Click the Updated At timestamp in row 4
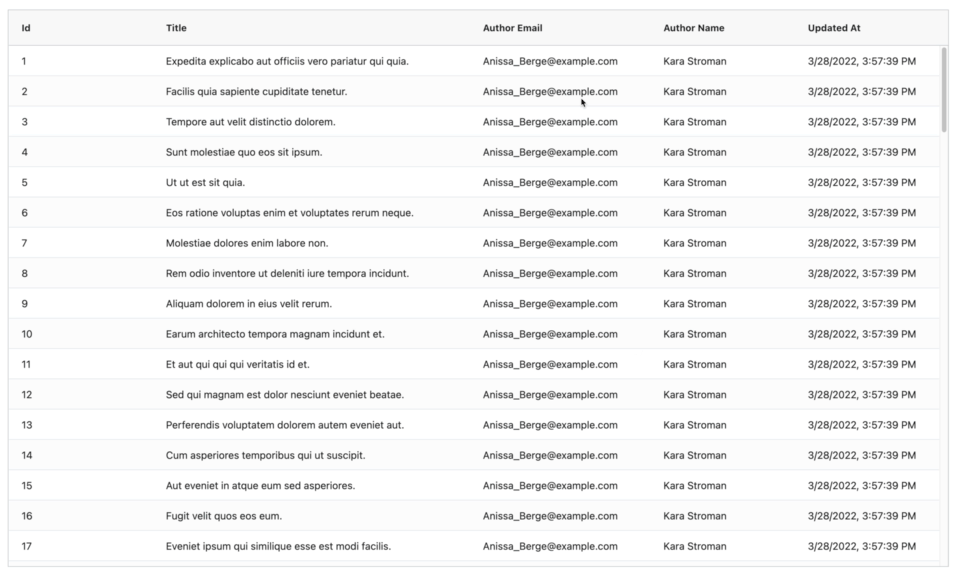960x578 pixels. click(x=861, y=152)
